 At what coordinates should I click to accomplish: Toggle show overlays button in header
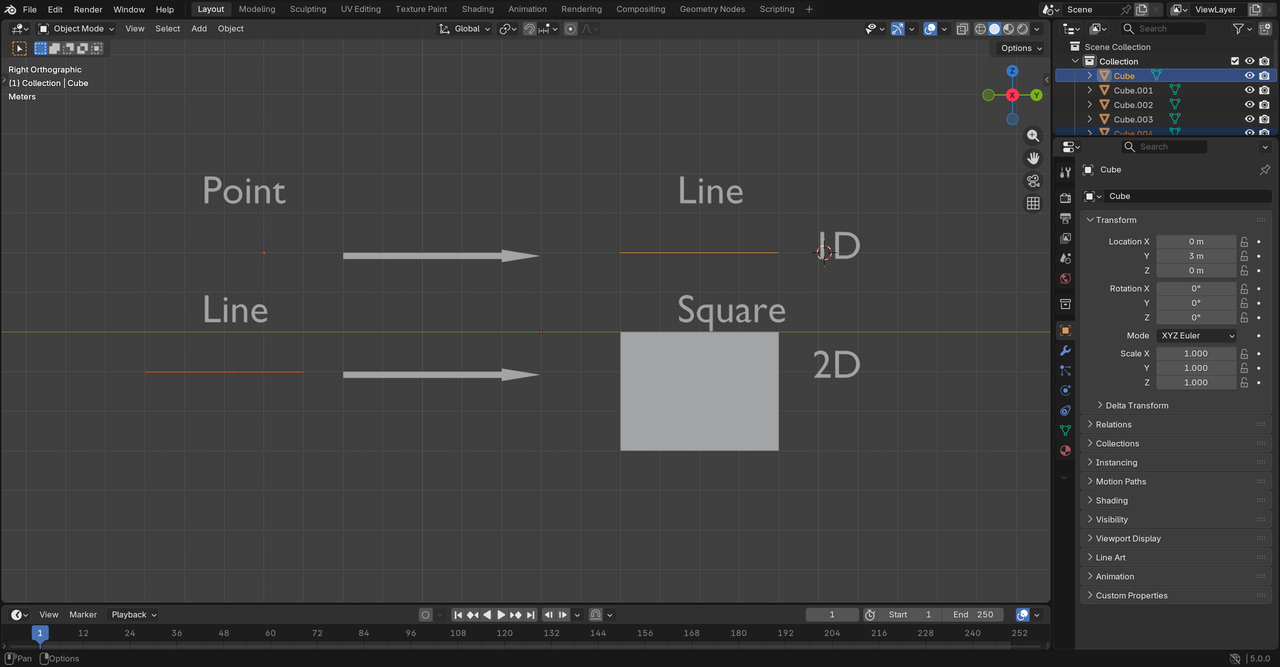(x=930, y=29)
